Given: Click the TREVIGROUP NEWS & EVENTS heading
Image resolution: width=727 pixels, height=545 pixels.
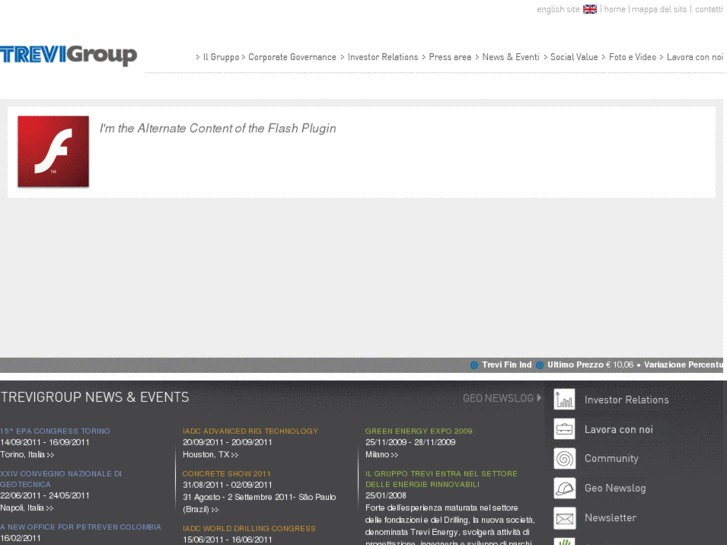Looking at the screenshot, I should pos(95,397).
